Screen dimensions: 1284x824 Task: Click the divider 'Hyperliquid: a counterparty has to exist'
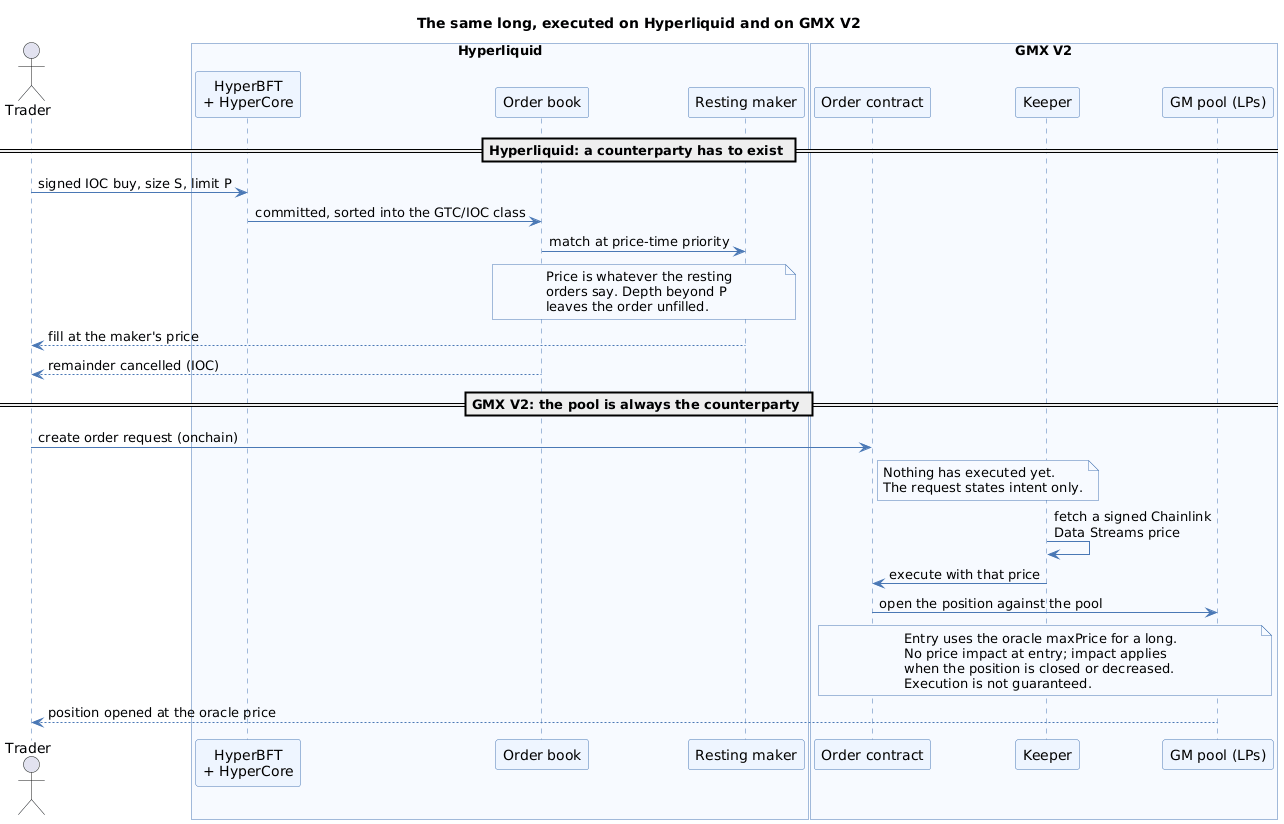point(638,150)
